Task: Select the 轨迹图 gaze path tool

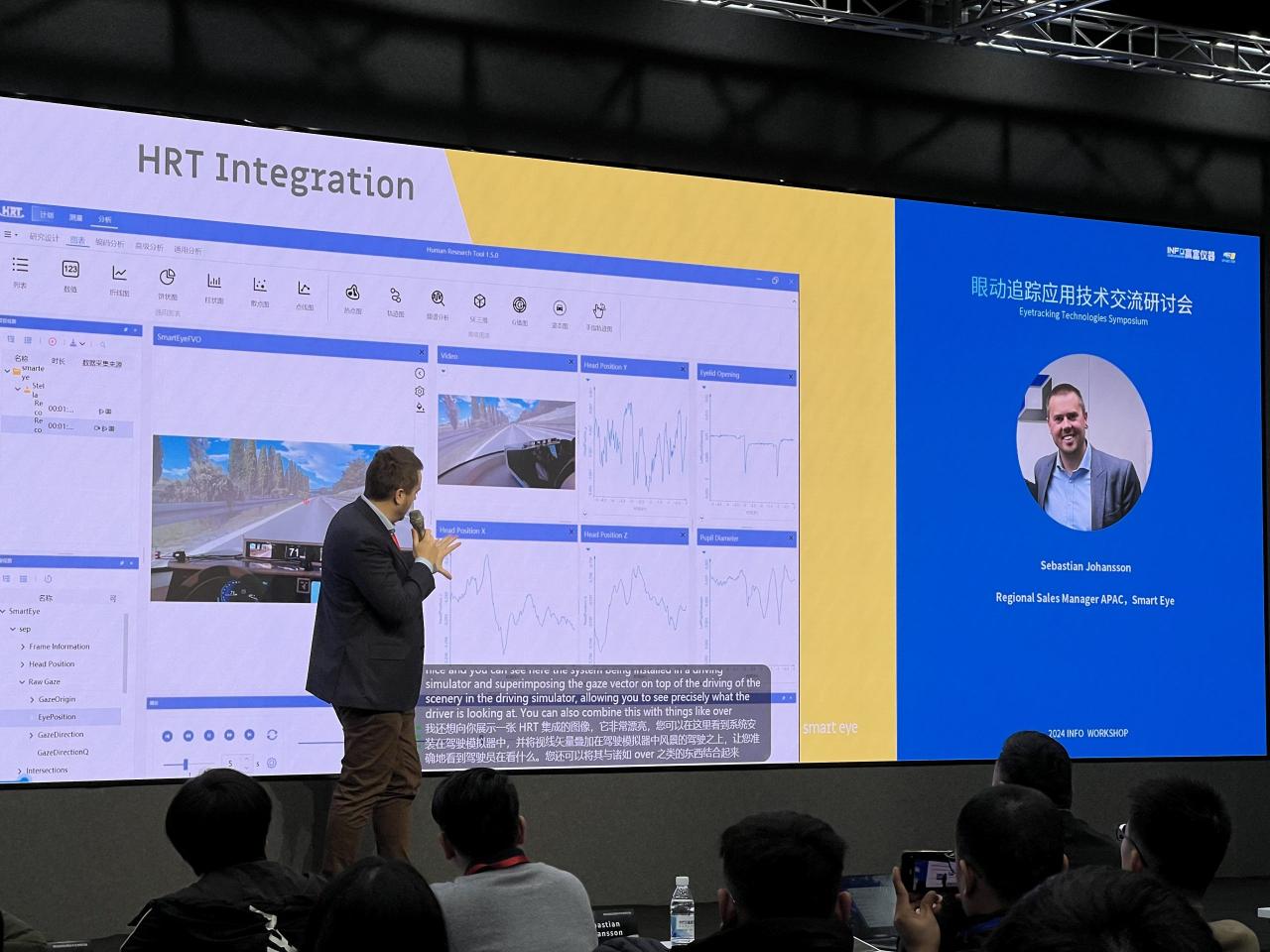Action: pos(395,300)
